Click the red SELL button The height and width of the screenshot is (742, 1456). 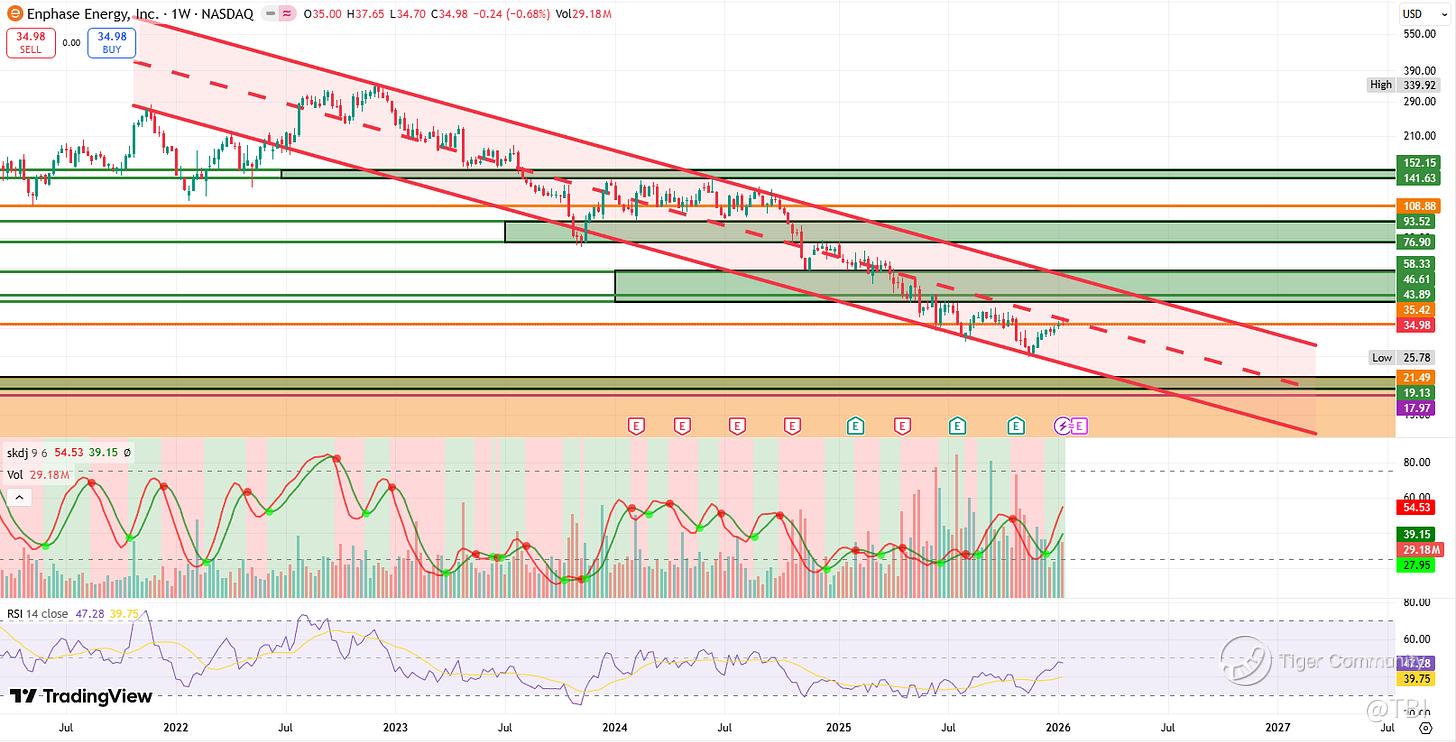(x=31, y=43)
